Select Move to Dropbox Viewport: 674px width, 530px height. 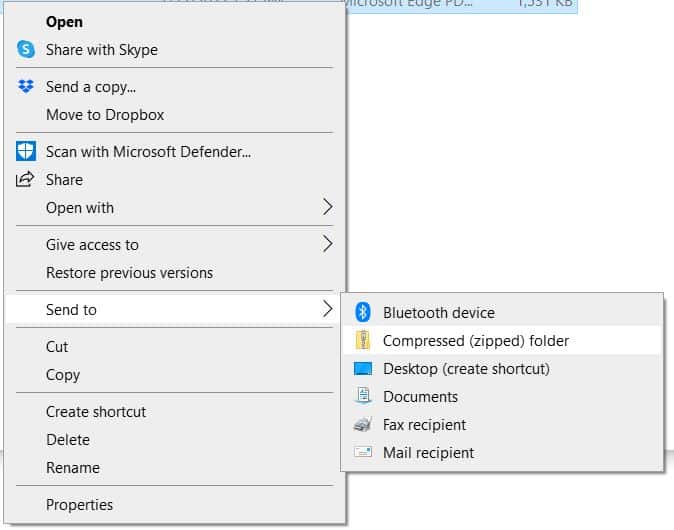(175, 115)
